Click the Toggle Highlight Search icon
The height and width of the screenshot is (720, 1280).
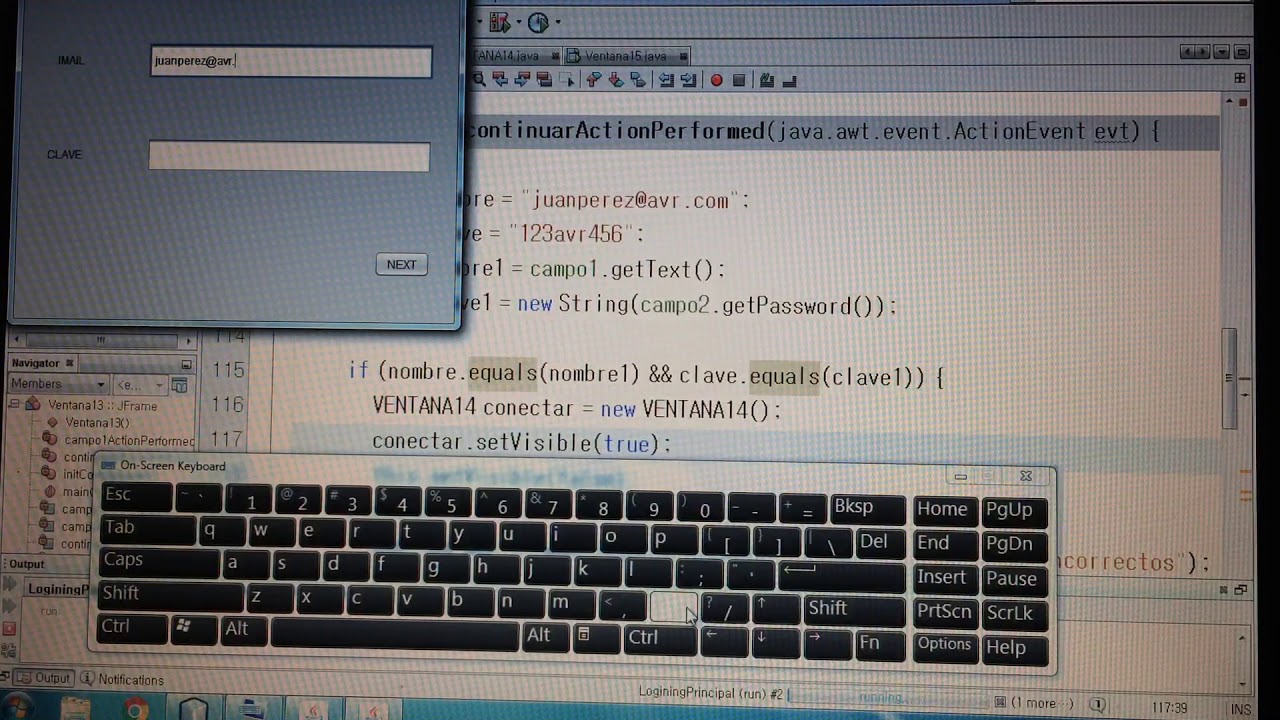544,79
